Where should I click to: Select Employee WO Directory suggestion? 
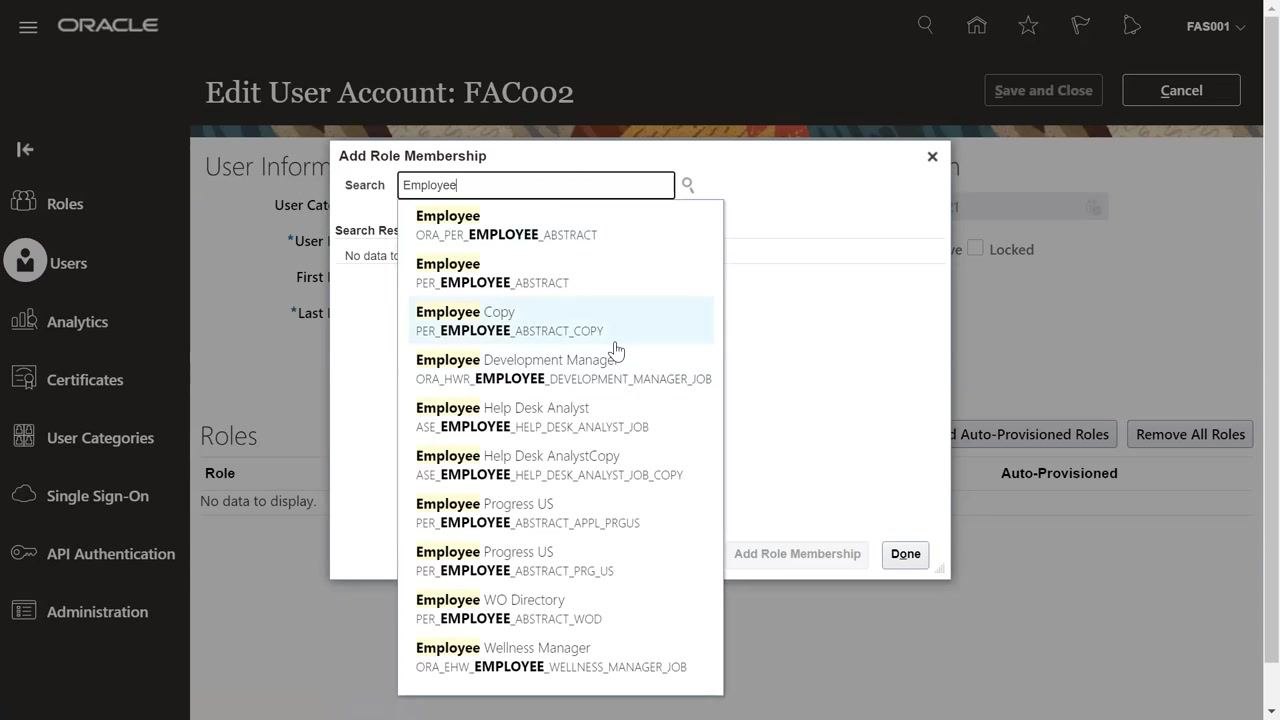click(560, 609)
